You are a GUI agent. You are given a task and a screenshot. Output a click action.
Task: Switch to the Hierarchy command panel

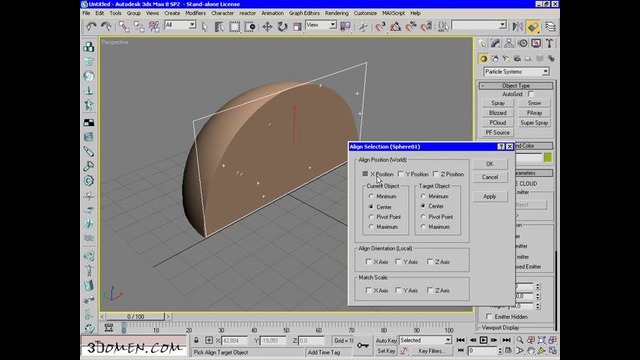coord(509,43)
